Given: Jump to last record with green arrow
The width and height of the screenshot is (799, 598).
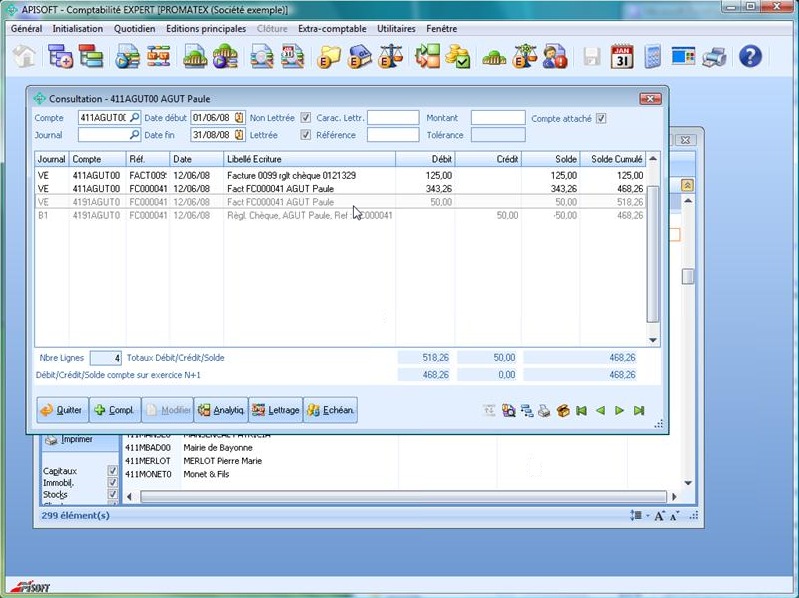Looking at the screenshot, I should click(x=638, y=411).
